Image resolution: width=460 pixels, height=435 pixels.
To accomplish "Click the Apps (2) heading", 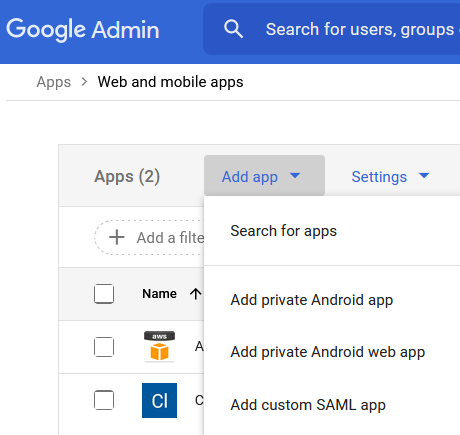I will (x=127, y=176).
